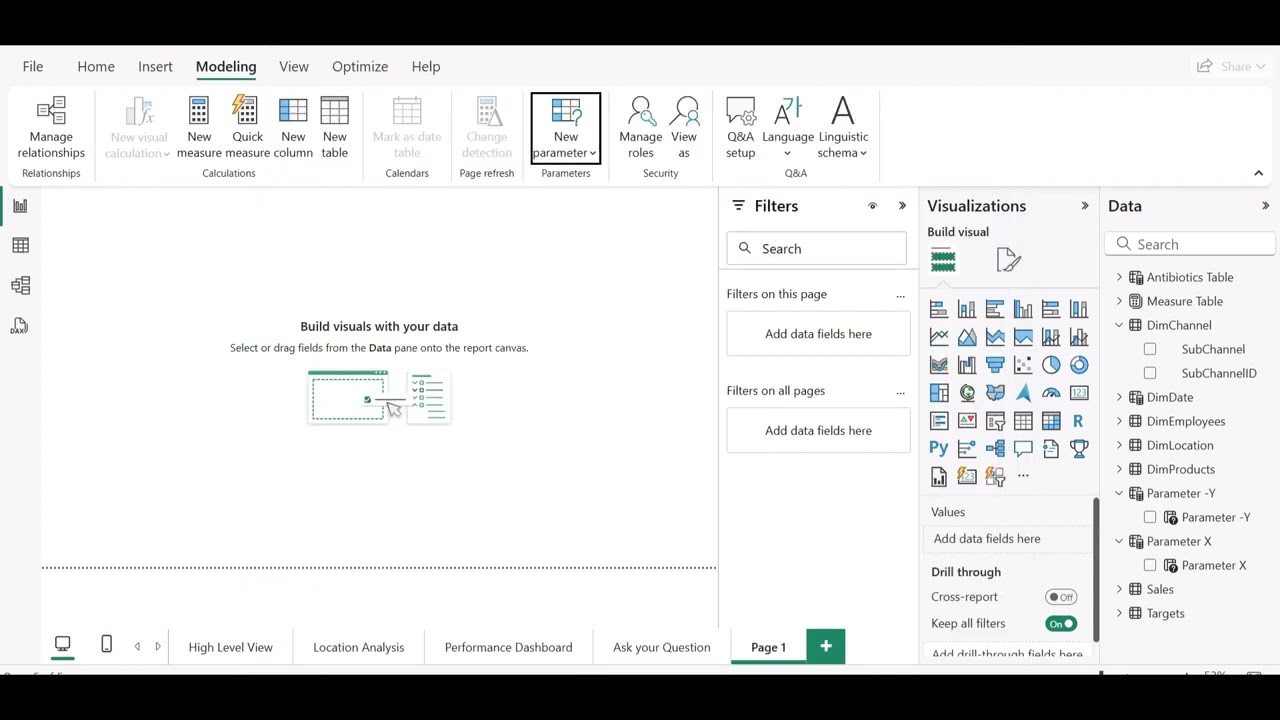Create a New measure

point(199,127)
